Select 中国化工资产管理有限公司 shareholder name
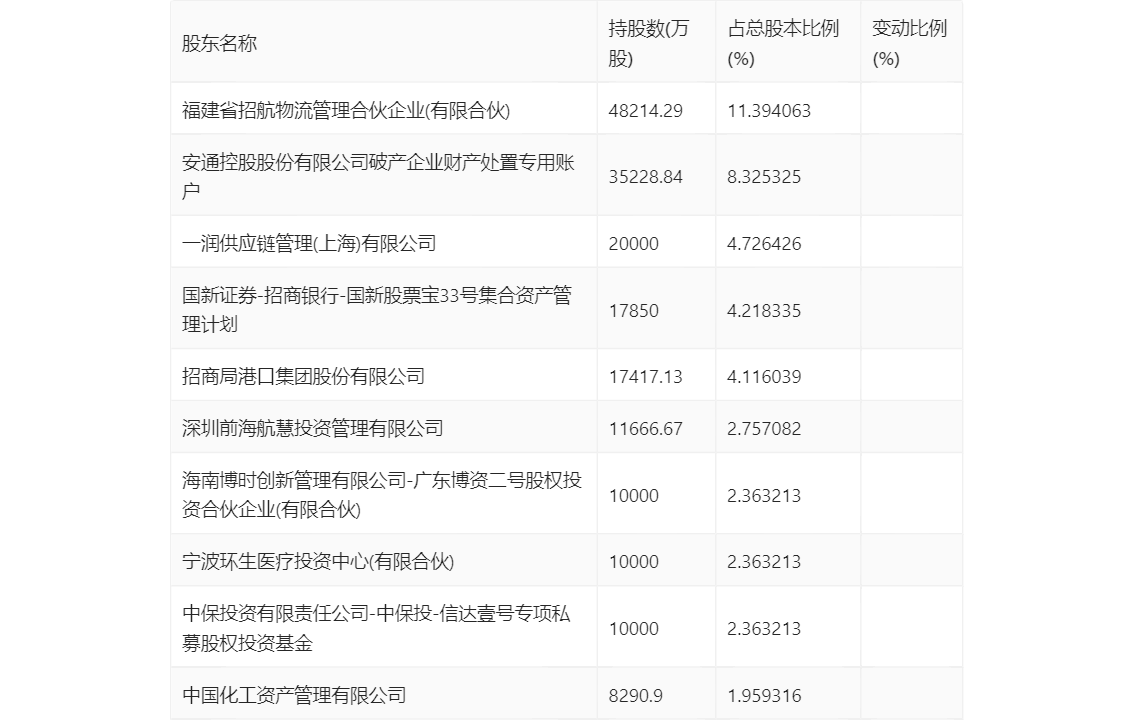The width and height of the screenshot is (1134, 720). click(x=294, y=695)
